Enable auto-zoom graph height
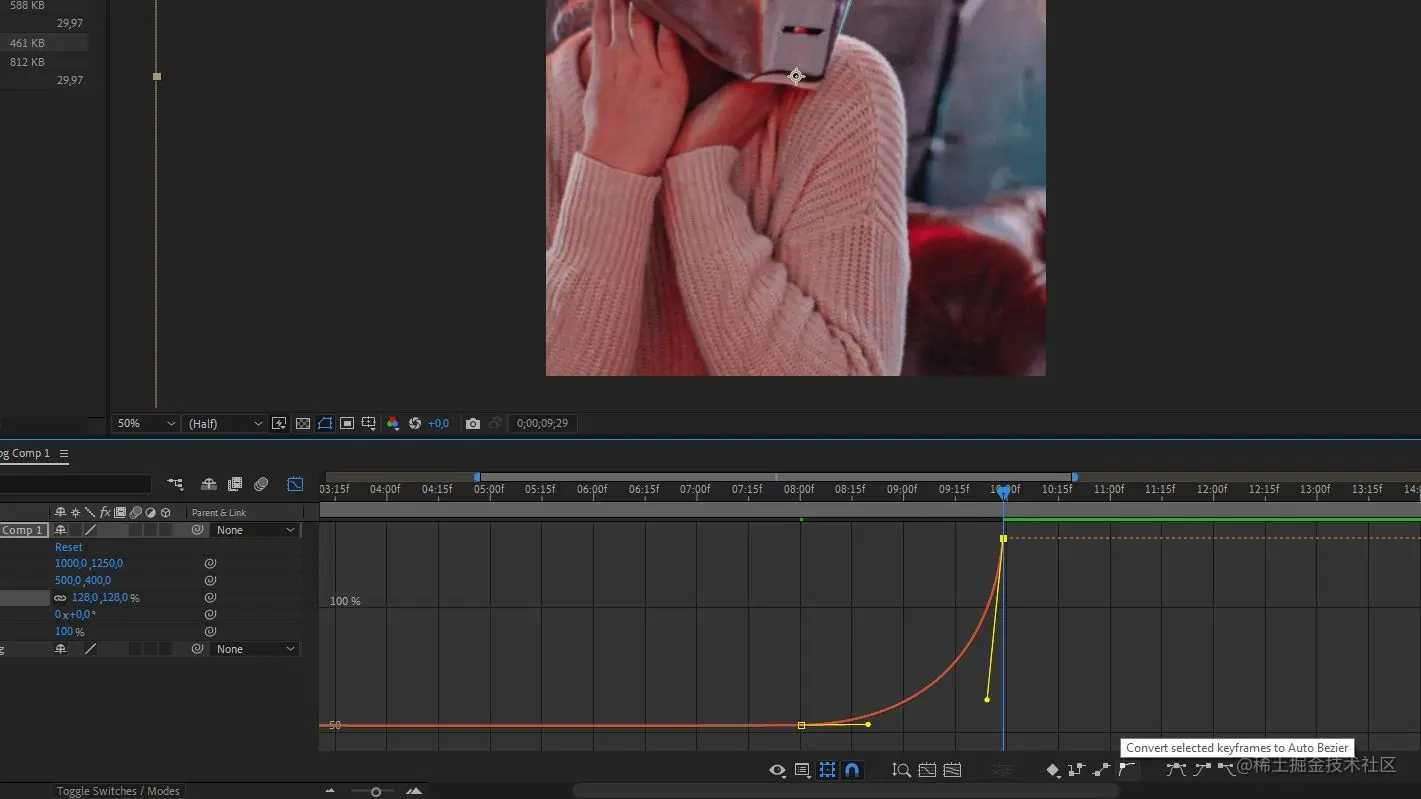The width and height of the screenshot is (1421, 799). [901, 770]
